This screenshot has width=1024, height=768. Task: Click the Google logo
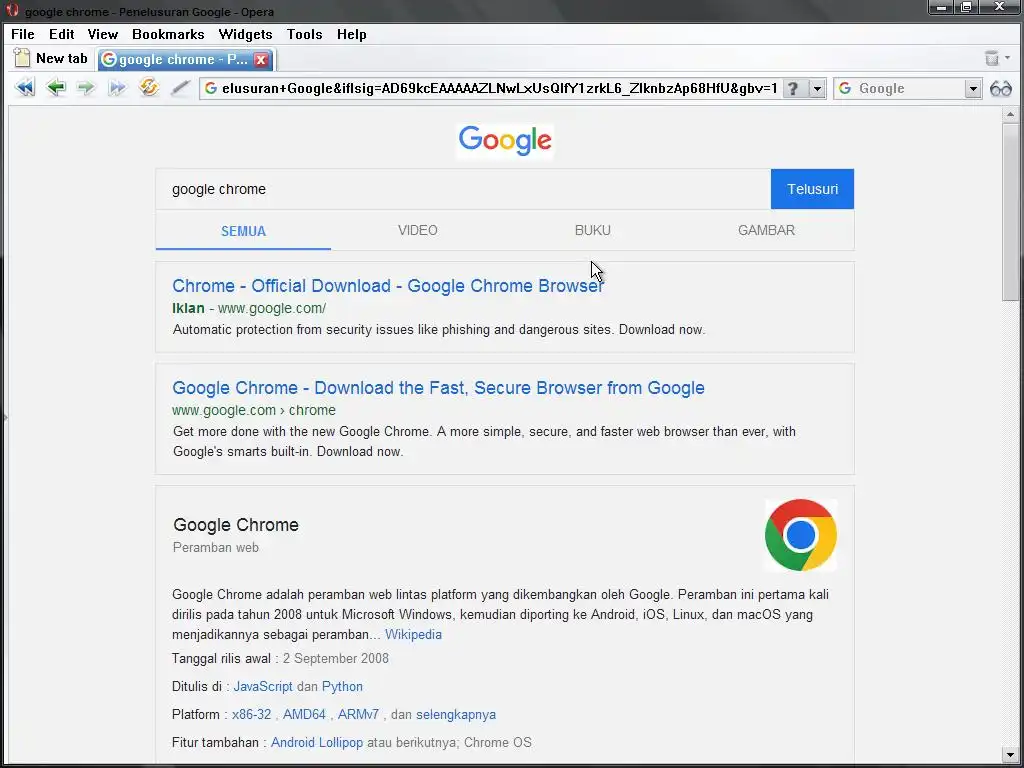click(505, 140)
